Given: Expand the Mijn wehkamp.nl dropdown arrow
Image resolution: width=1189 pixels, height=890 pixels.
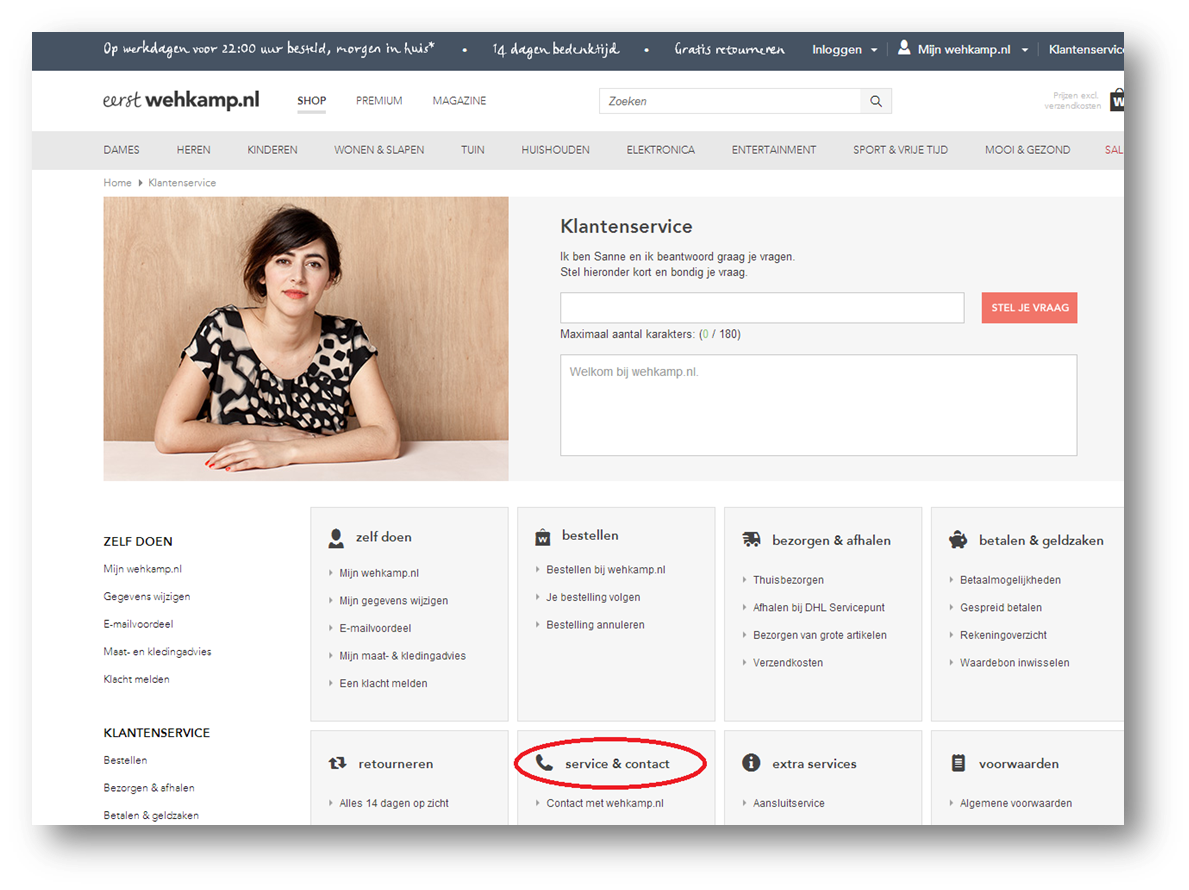Looking at the screenshot, I should pyautogui.click(x=1024, y=50).
